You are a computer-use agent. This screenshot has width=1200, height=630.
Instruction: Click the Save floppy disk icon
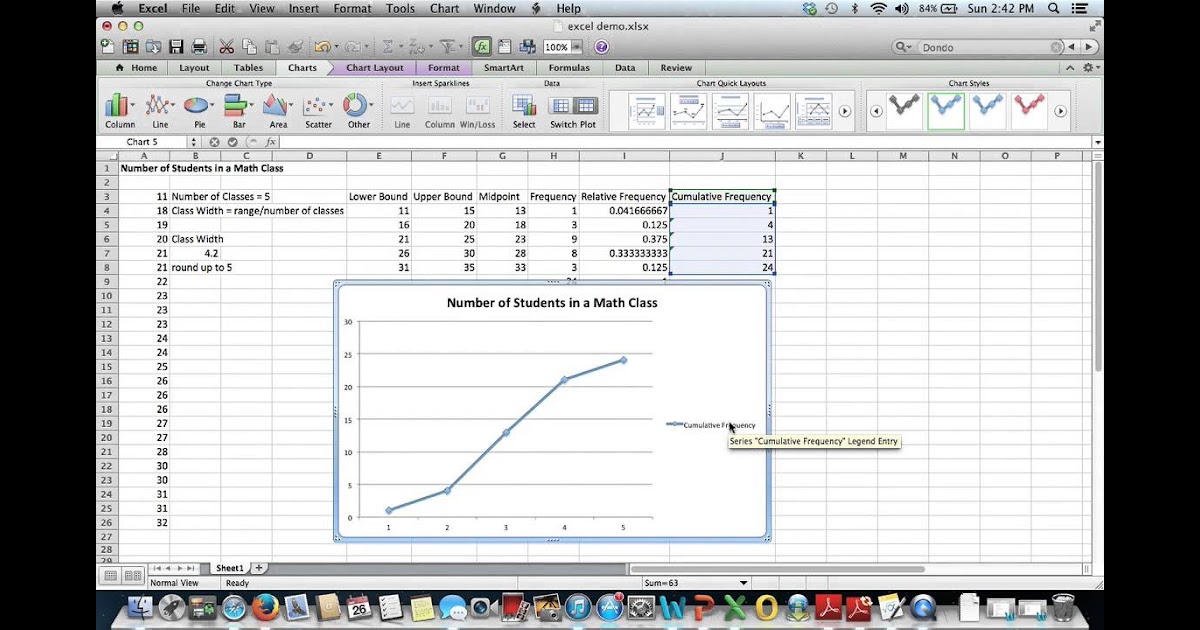[176, 47]
